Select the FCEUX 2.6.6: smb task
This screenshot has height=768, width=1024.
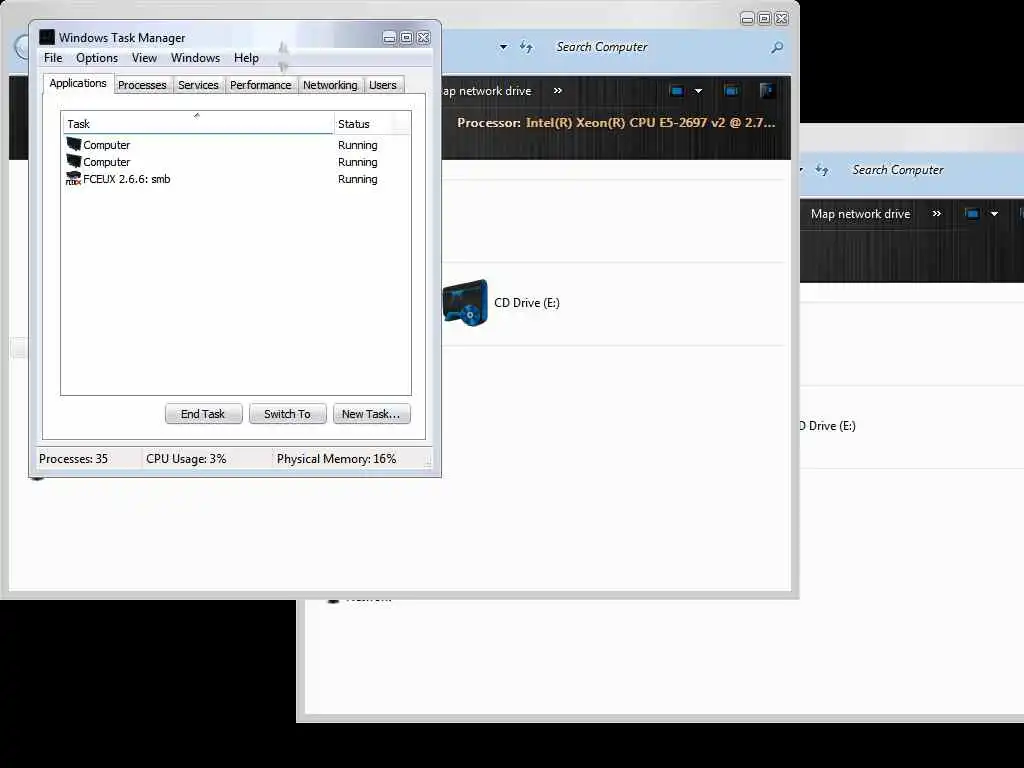point(236,179)
